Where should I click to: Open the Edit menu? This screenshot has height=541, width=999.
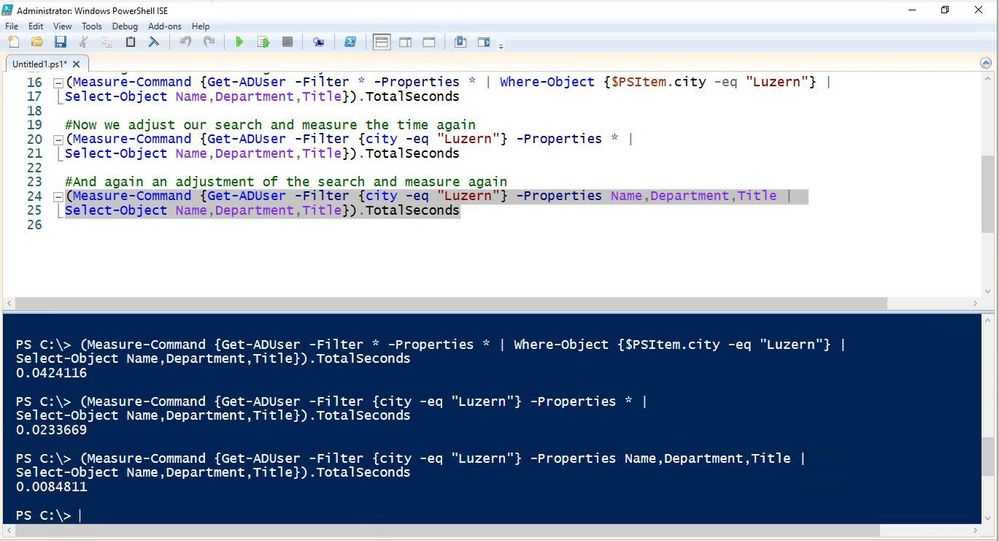36,26
